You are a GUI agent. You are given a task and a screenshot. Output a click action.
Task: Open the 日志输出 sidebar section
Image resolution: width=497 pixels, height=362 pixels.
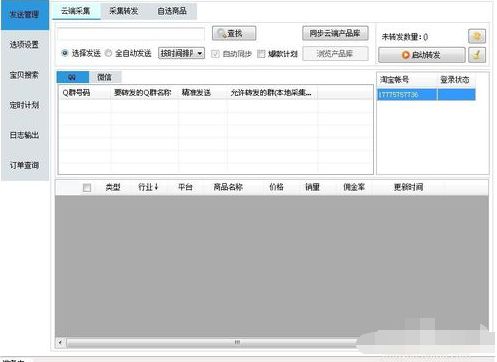pos(25,135)
